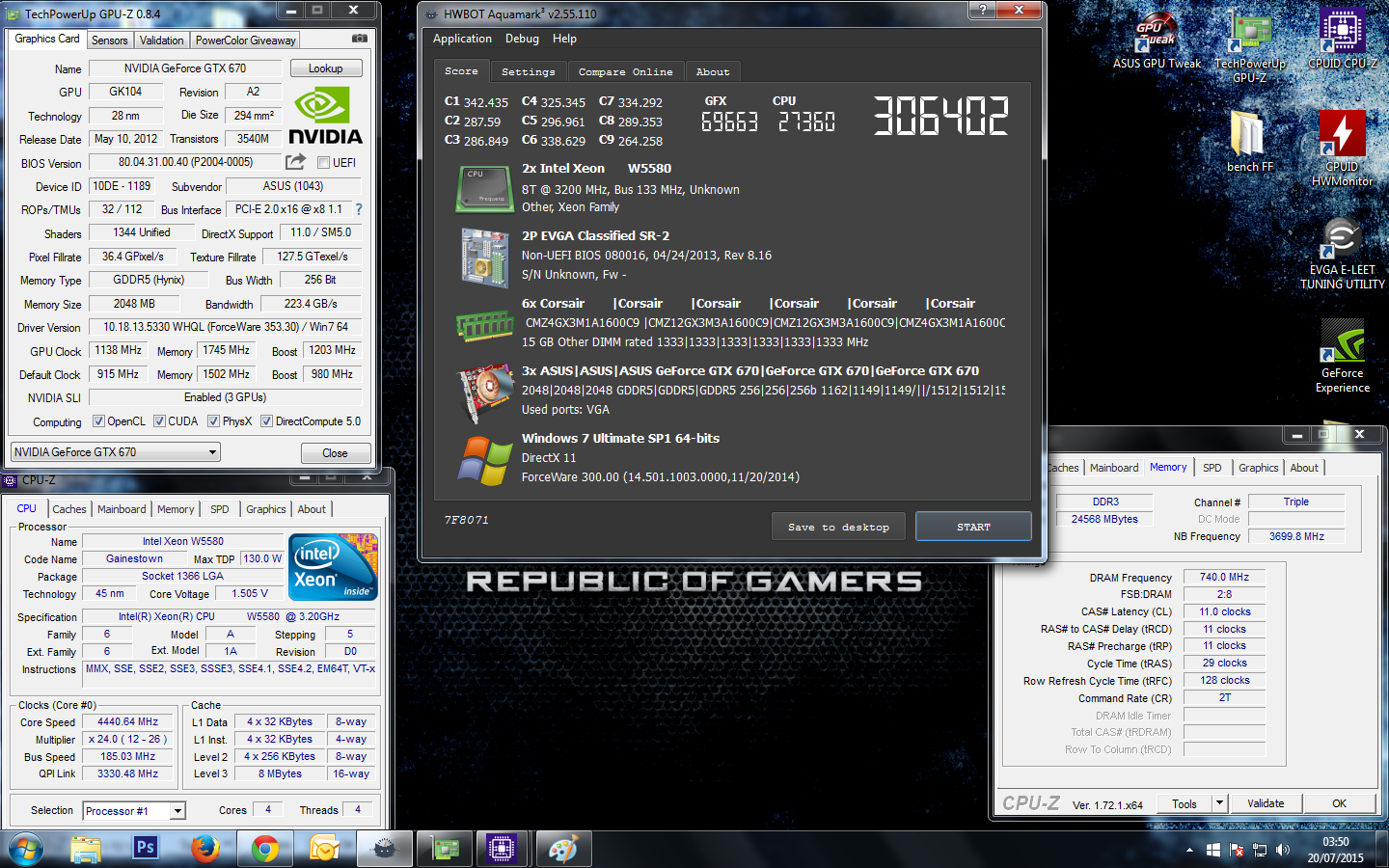Click the Tools button in CPU-Z
The width and height of the screenshot is (1389, 868).
pyautogui.click(x=1185, y=803)
